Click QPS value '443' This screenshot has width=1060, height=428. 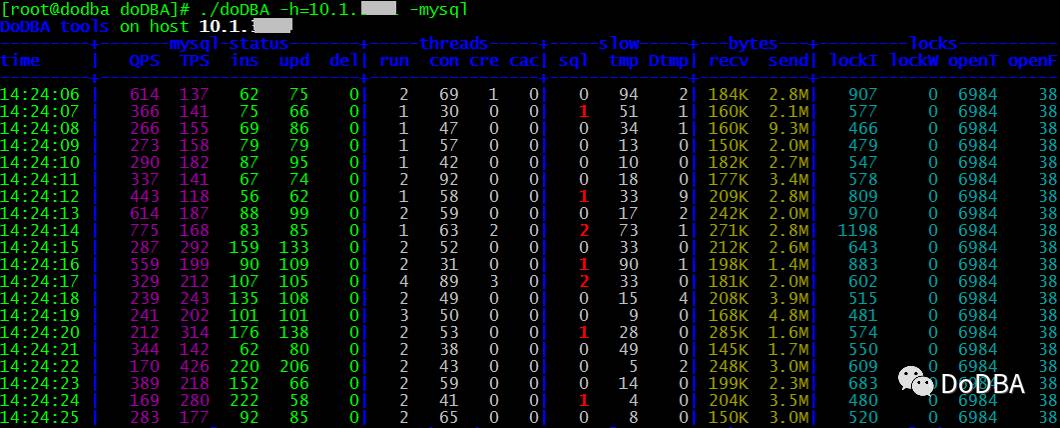pyautogui.click(x=145, y=196)
